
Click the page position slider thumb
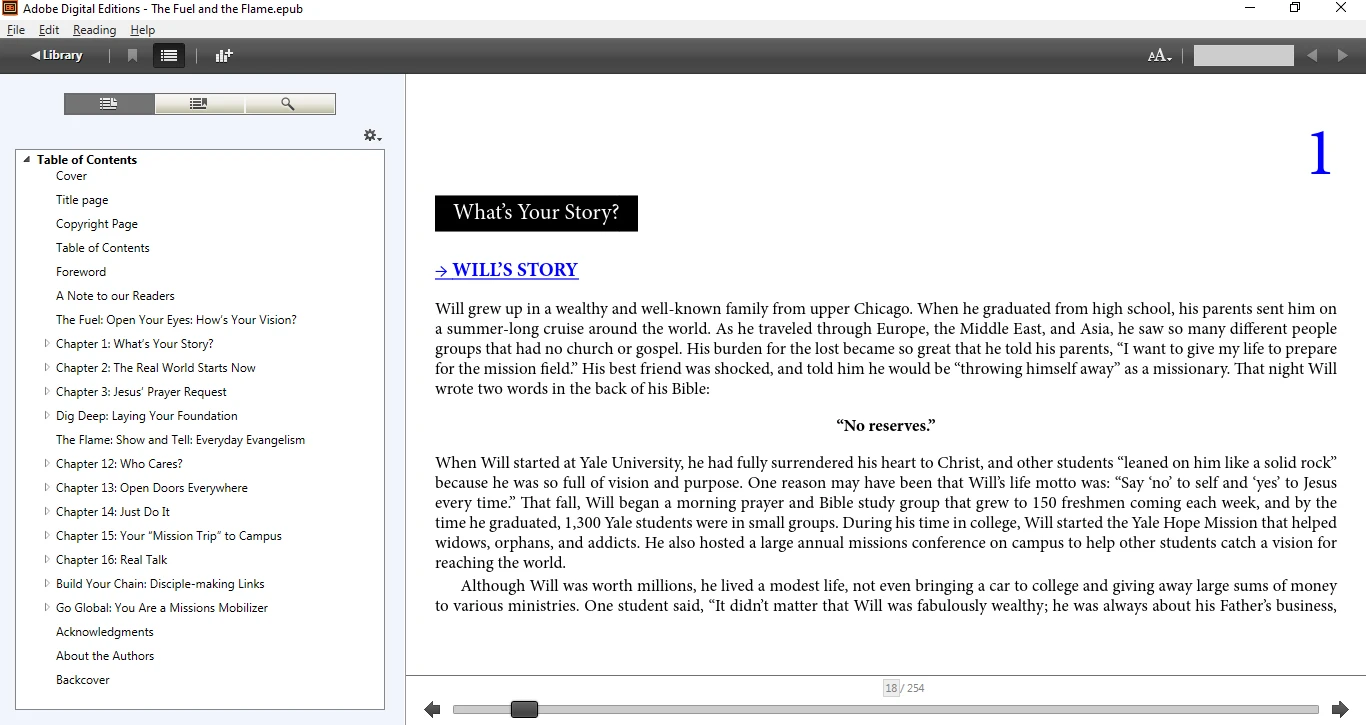coord(524,710)
